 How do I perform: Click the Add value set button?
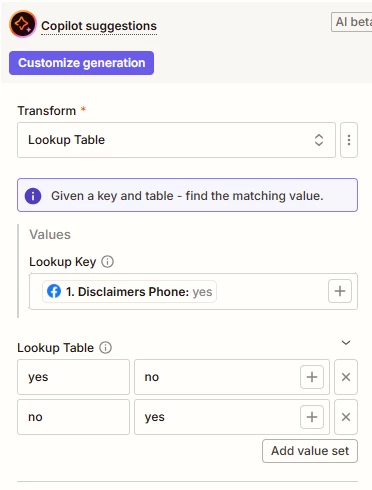click(310, 451)
